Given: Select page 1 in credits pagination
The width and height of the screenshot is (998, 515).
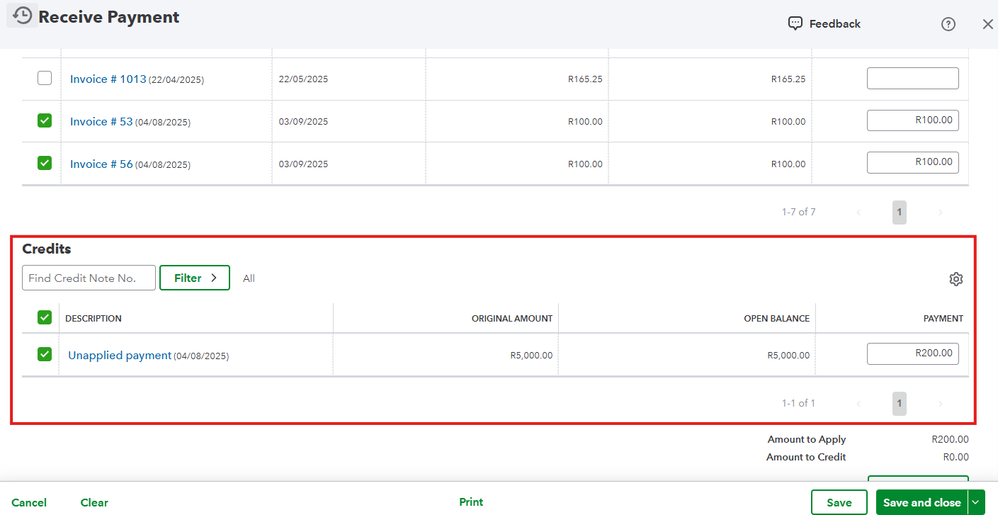Looking at the screenshot, I should (899, 404).
